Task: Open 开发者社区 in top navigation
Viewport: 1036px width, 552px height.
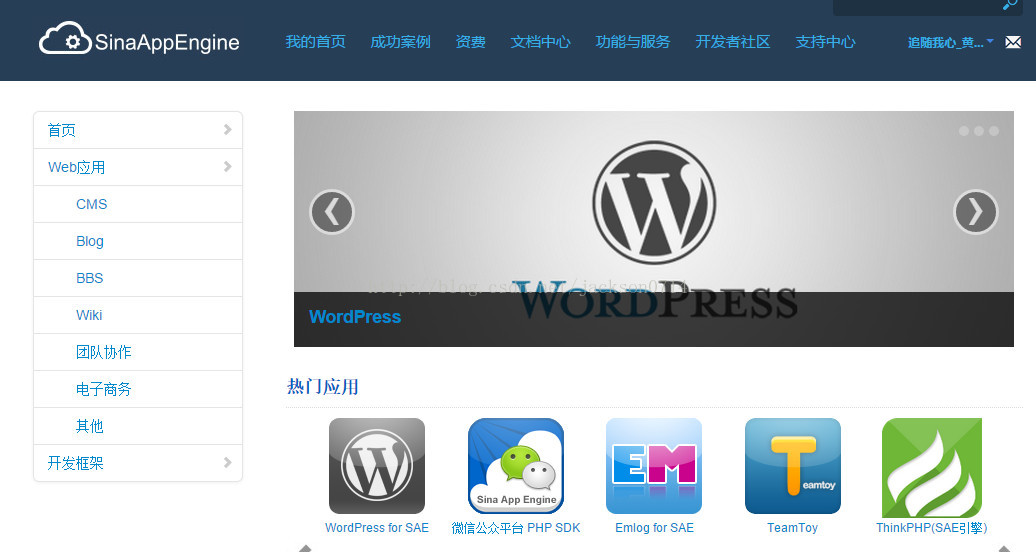Action: coord(733,42)
